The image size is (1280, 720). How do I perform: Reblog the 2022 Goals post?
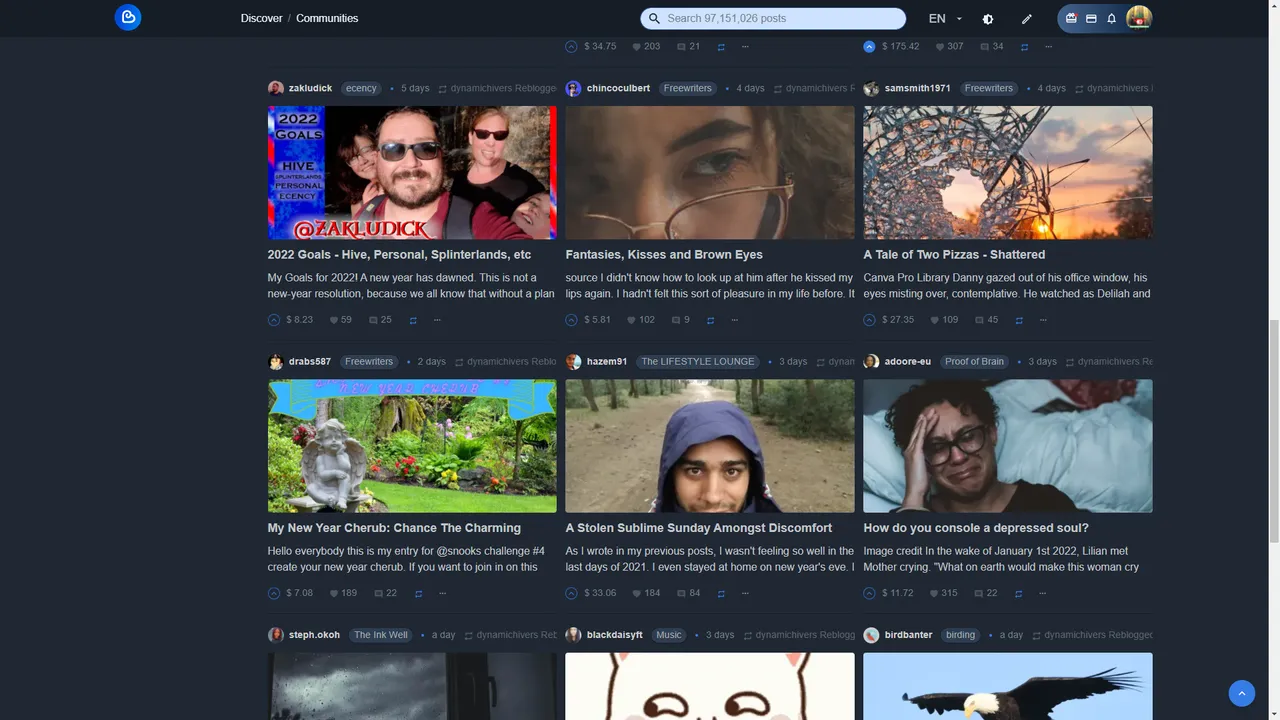coord(413,320)
